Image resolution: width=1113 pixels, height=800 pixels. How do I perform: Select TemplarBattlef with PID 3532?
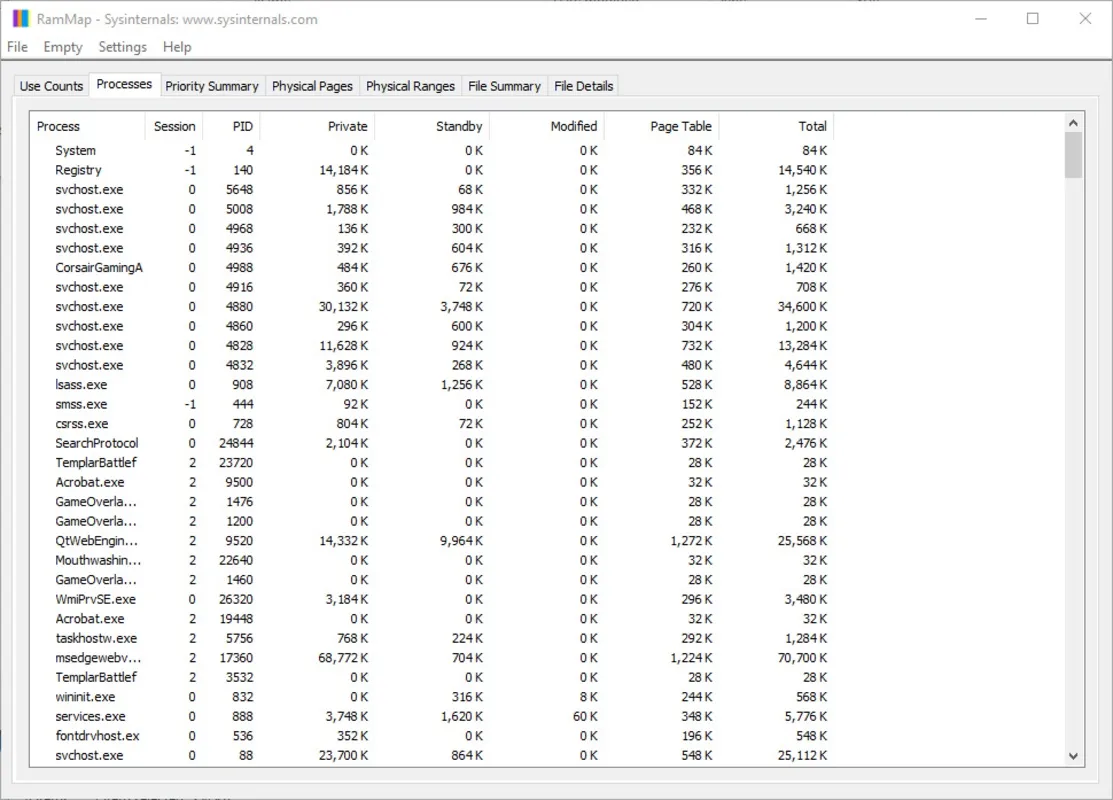point(432,678)
